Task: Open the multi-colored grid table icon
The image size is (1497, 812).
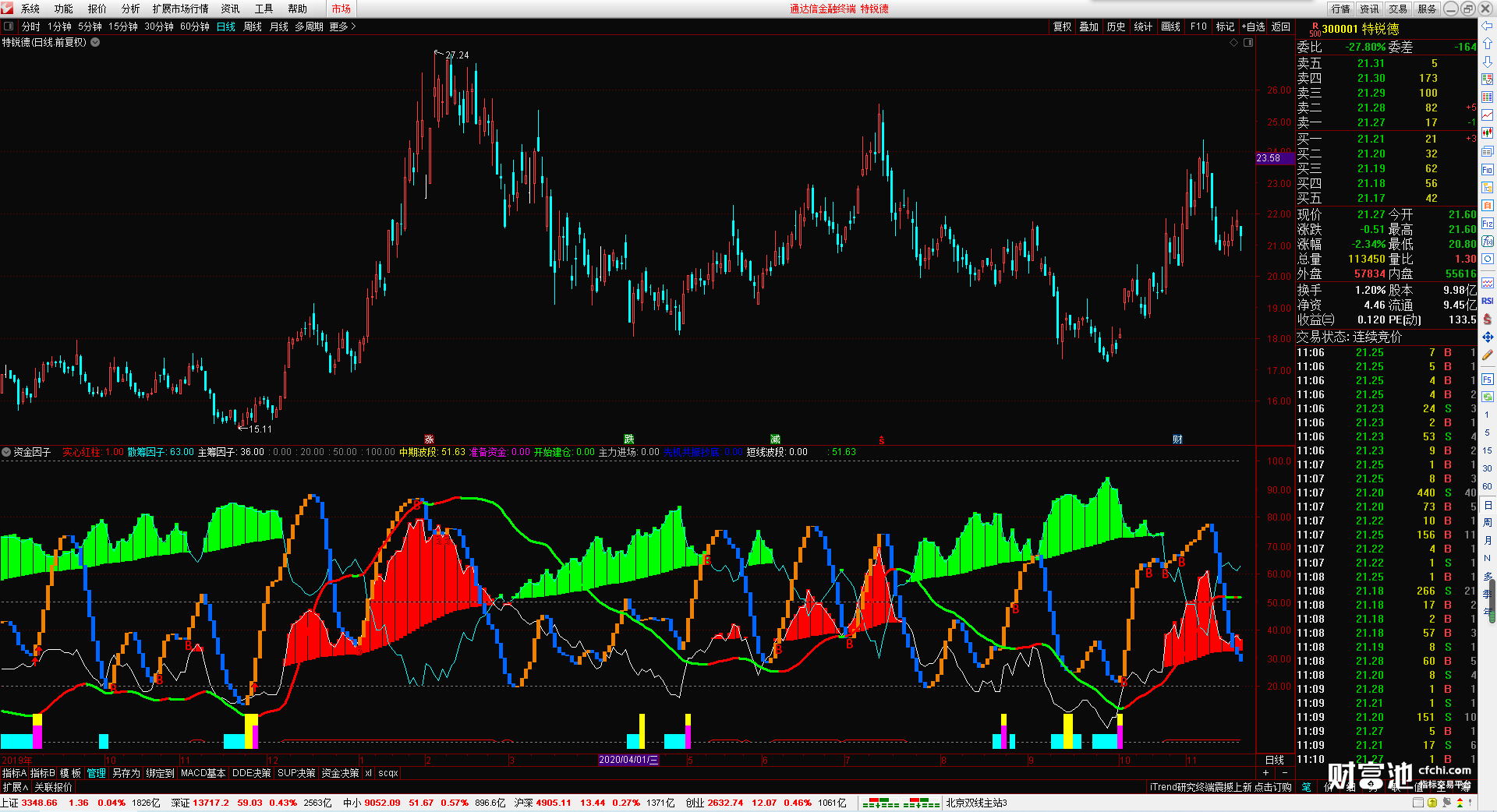Action: click(1488, 97)
